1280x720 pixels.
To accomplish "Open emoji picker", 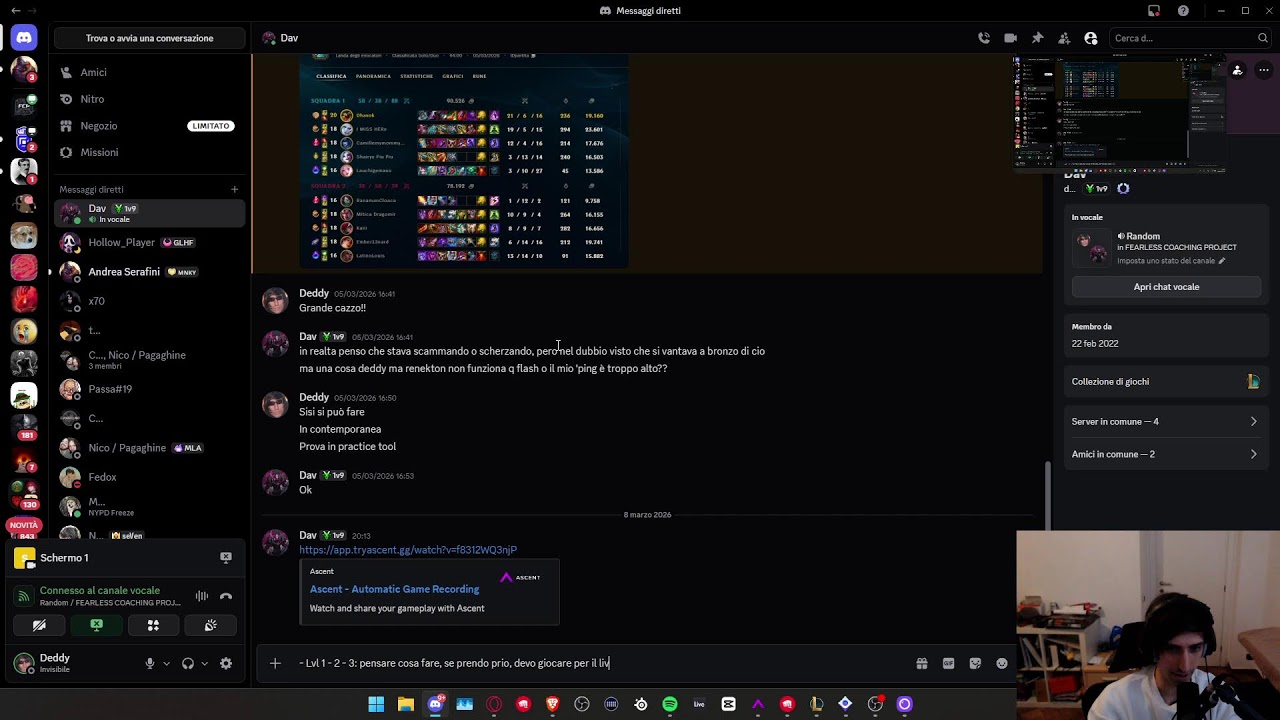I will tap(1002, 663).
